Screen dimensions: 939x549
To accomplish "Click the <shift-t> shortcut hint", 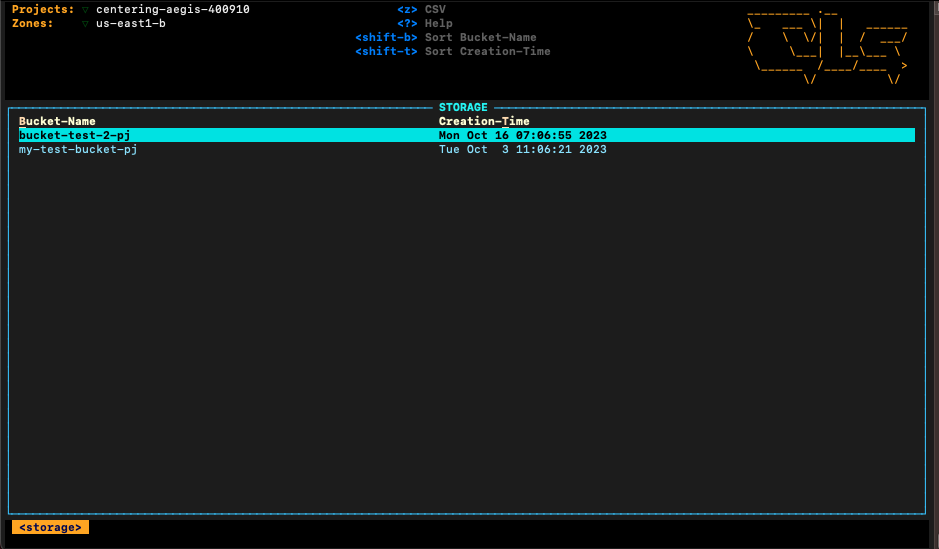I will point(386,51).
